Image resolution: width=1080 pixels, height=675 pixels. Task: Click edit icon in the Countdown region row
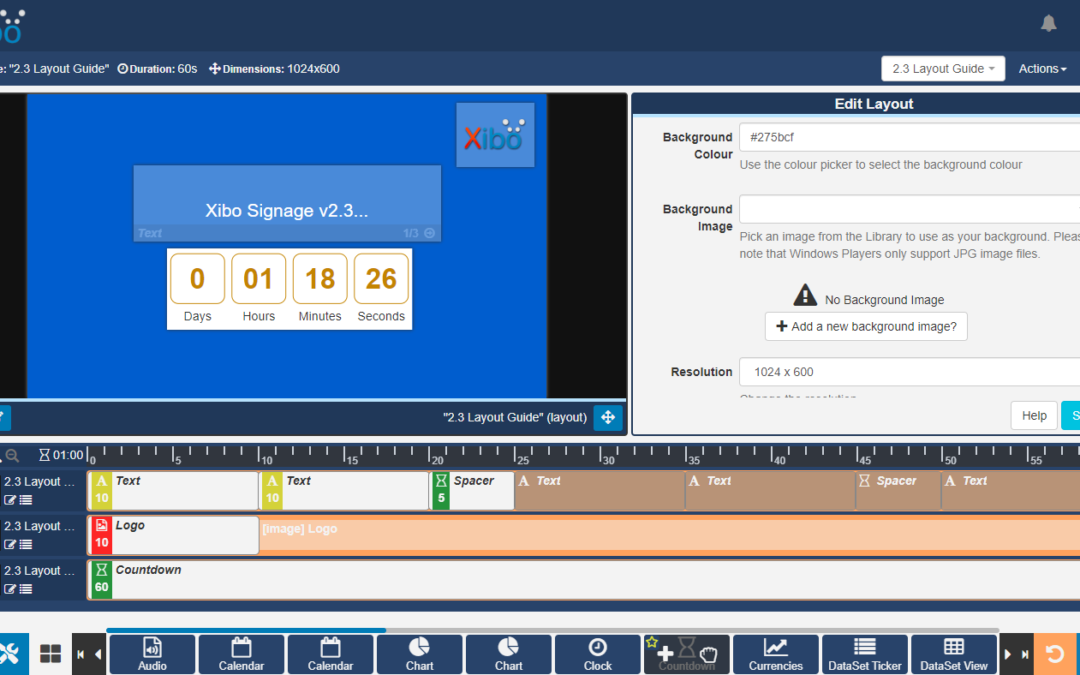(x=10, y=589)
